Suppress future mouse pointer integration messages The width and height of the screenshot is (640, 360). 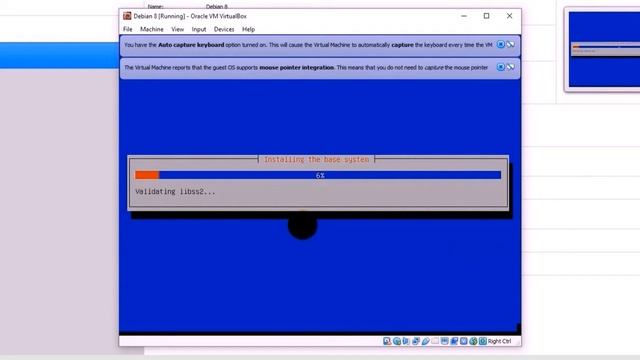tap(510, 67)
